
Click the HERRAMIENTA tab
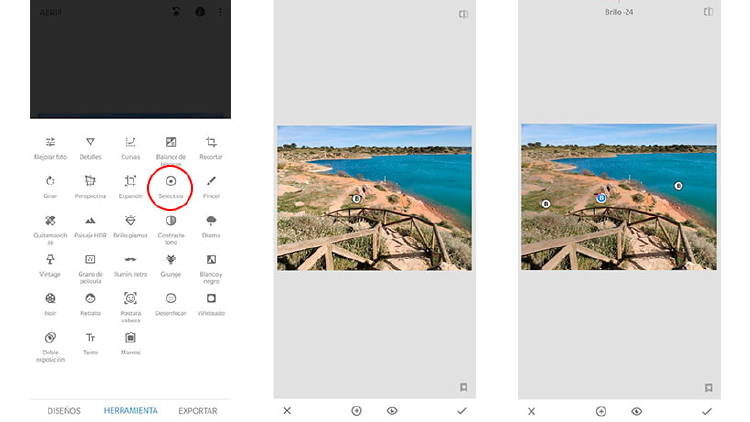(x=130, y=411)
